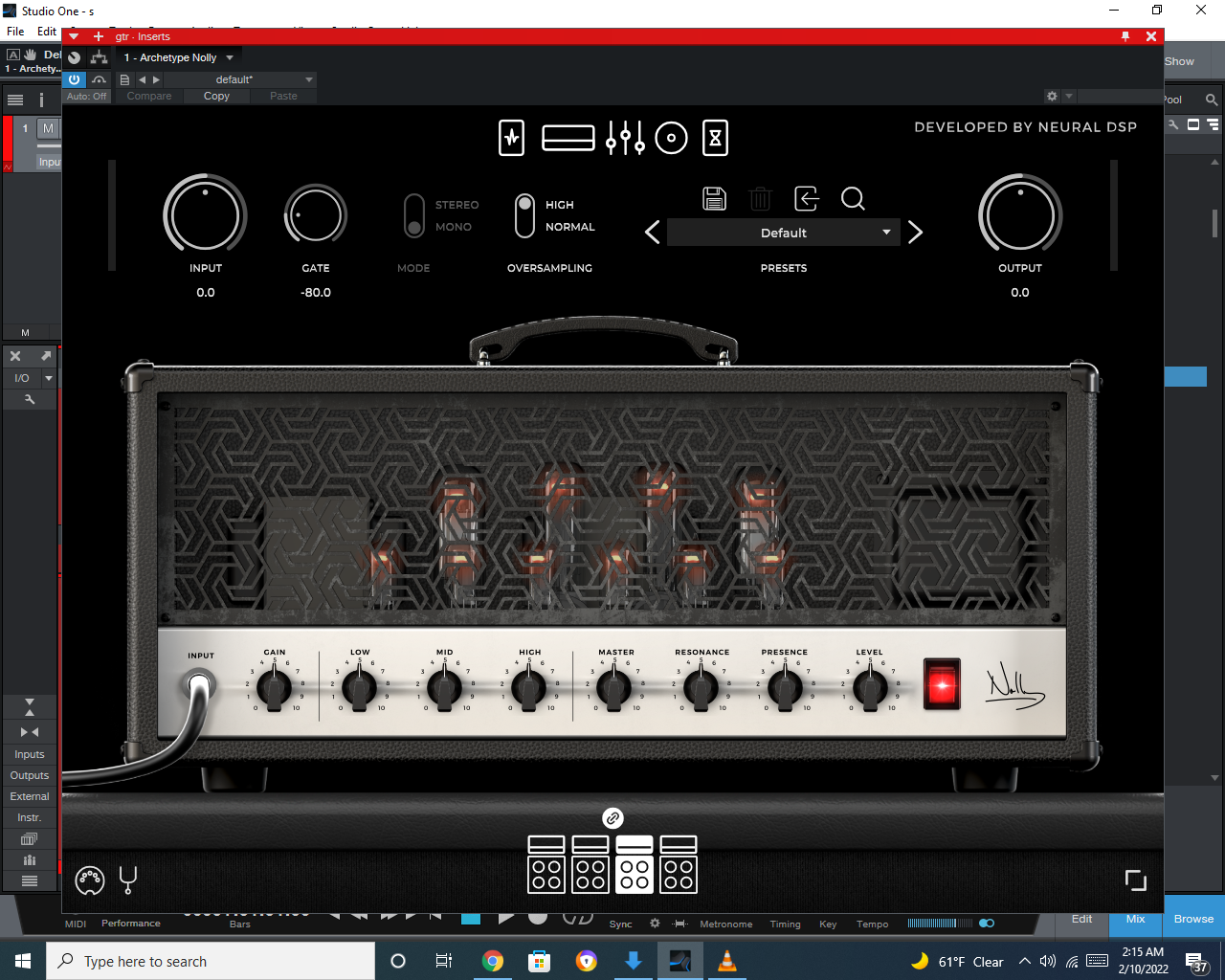Go to previous preset with left chevron
The image size is (1225, 980).
(653, 232)
